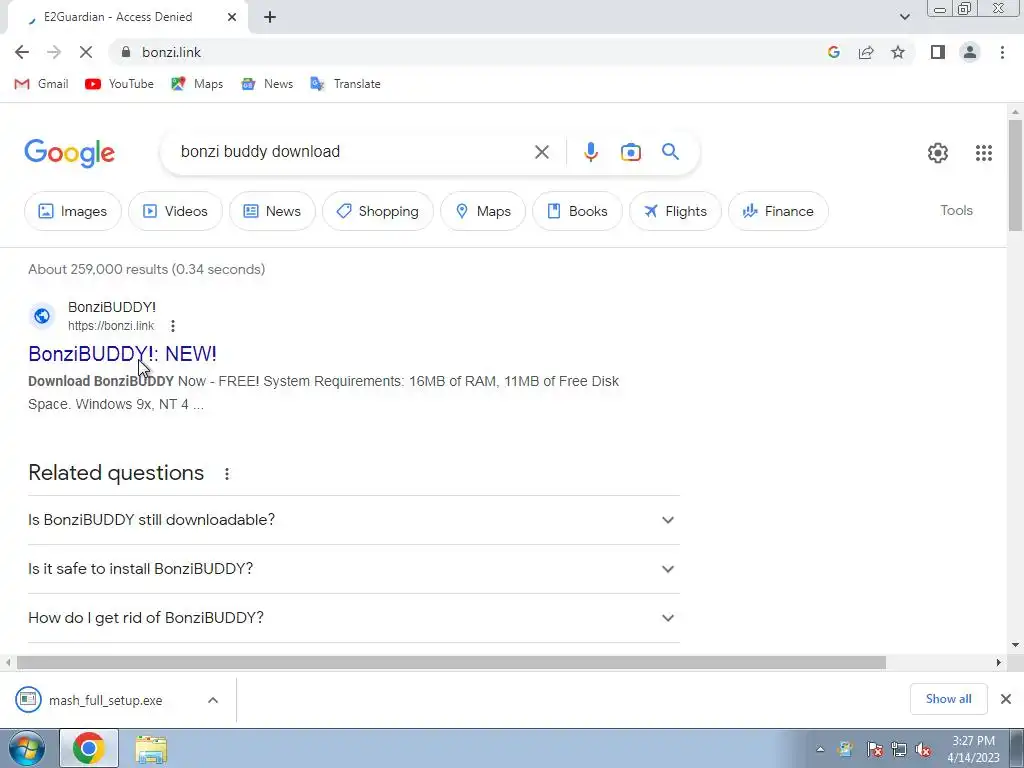This screenshot has height=768, width=1024.
Task: Open Google quick settings gear
Action: pos(938,153)
